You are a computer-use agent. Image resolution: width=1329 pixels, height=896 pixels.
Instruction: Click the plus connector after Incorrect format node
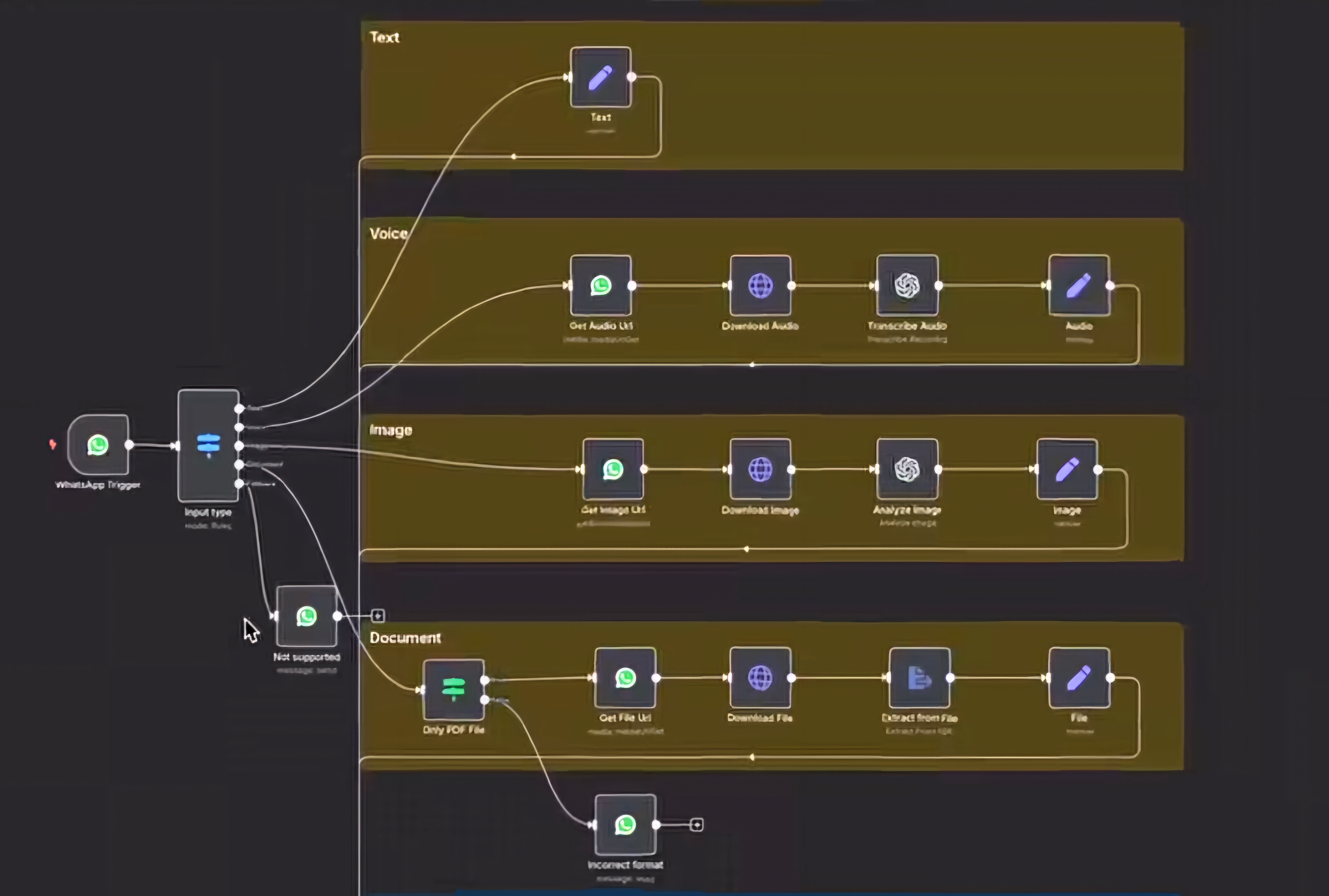(x=697, y=824)
